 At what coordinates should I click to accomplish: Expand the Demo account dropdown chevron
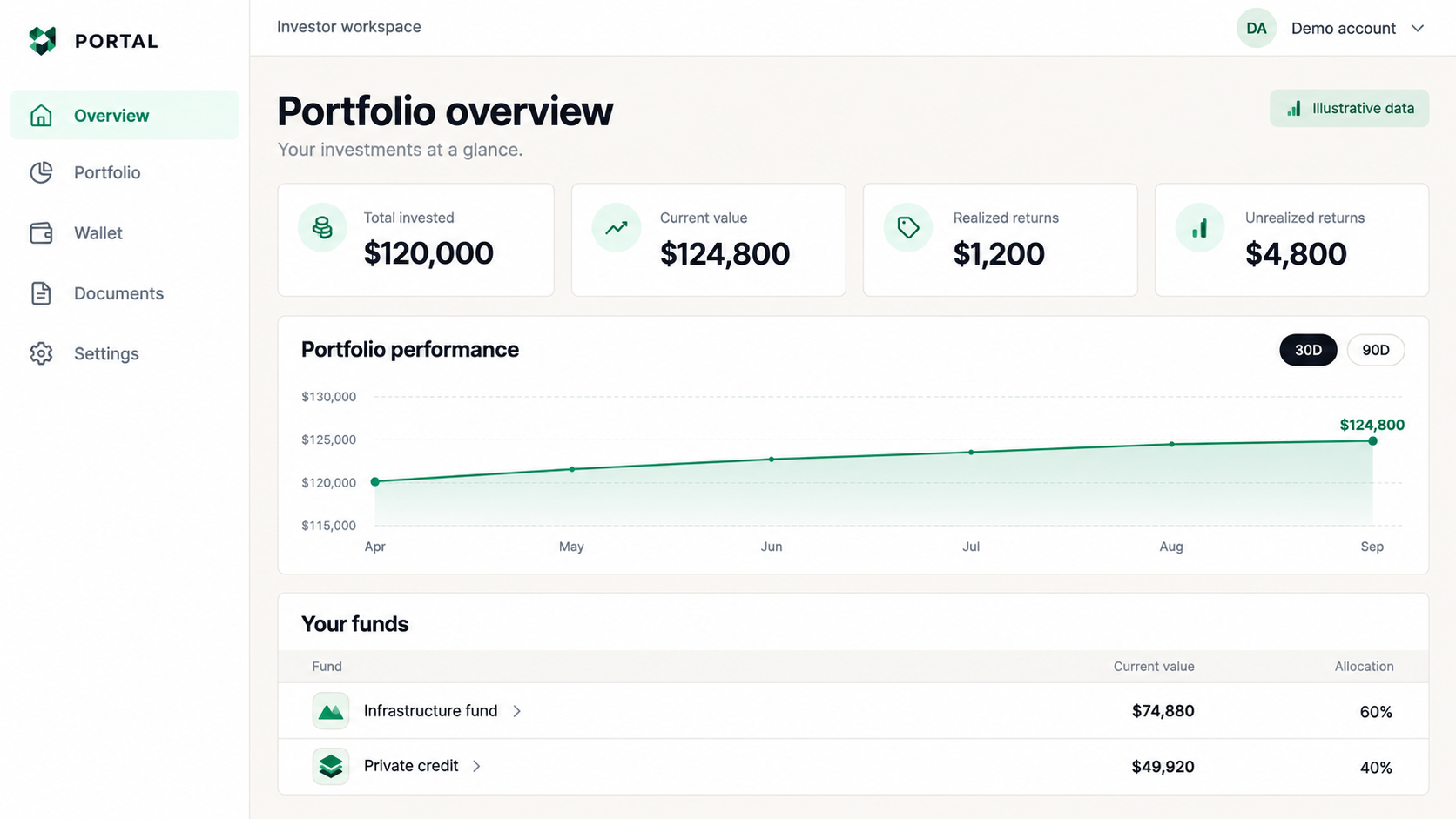[1418, 28]
